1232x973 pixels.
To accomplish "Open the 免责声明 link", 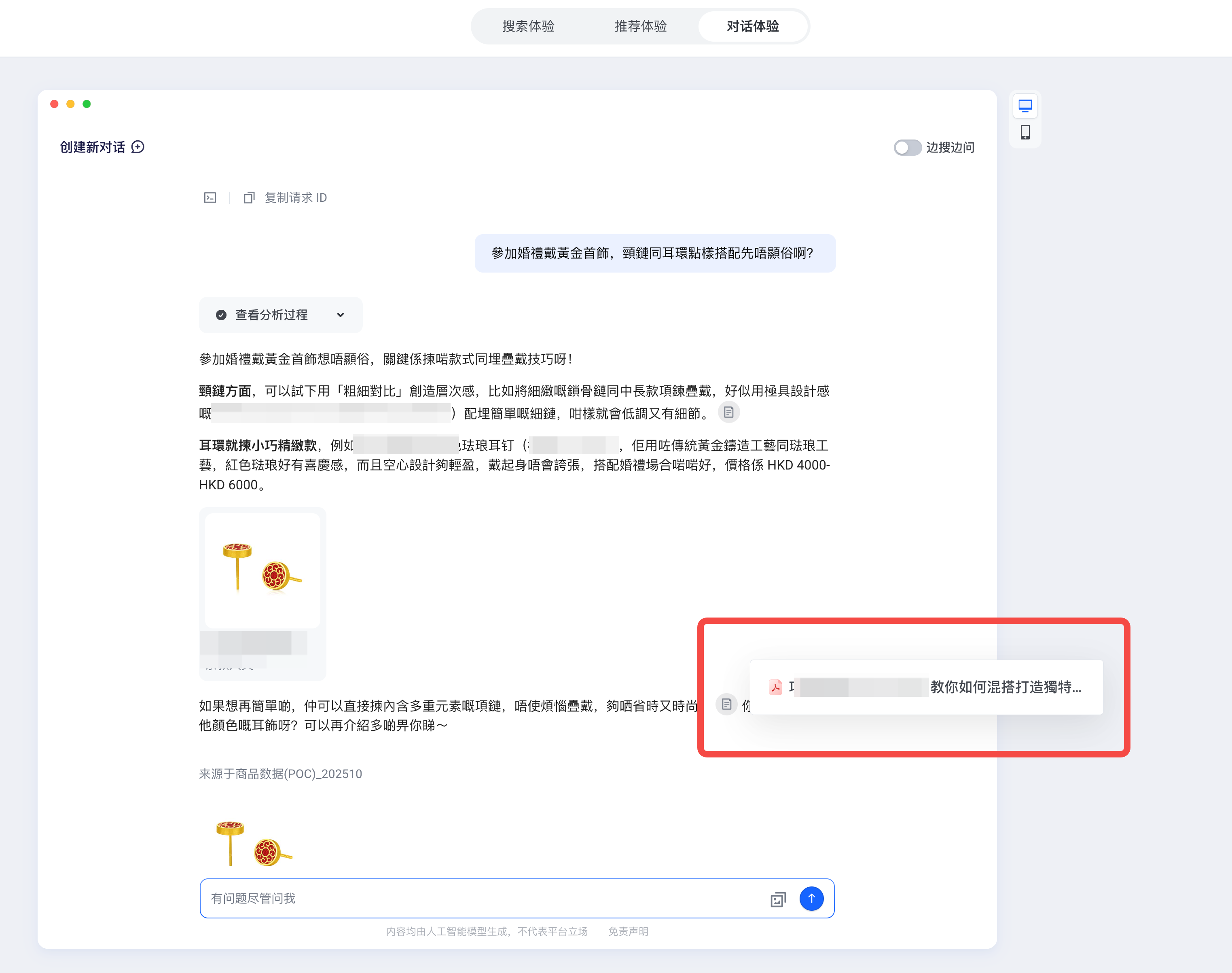I will click(x=628, y=931).
